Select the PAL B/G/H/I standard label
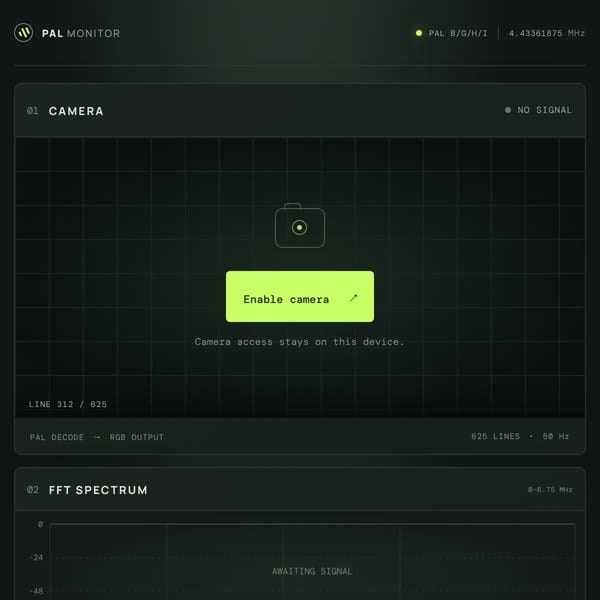The height and width of the screenshot is (600, 600). point(458,33)
